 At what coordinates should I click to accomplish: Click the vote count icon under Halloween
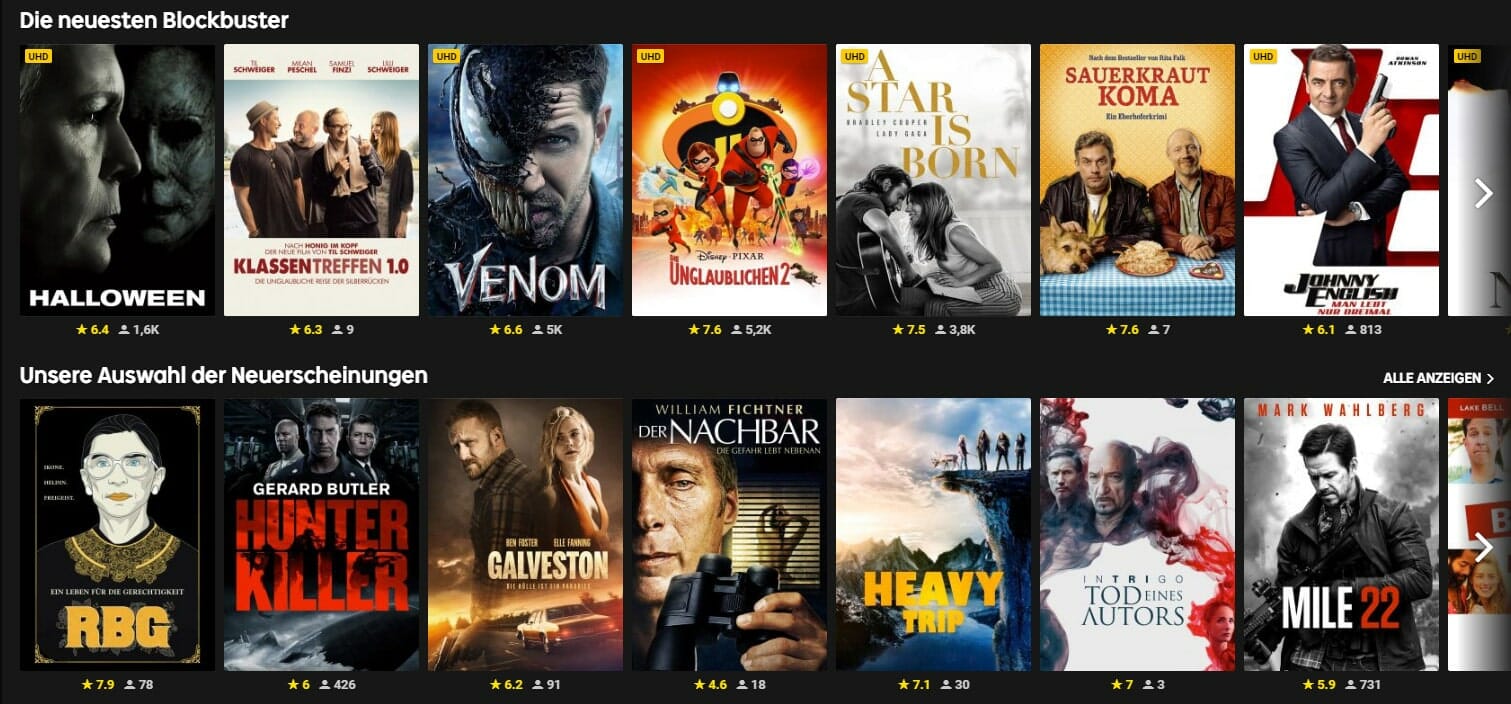point(124,329)
